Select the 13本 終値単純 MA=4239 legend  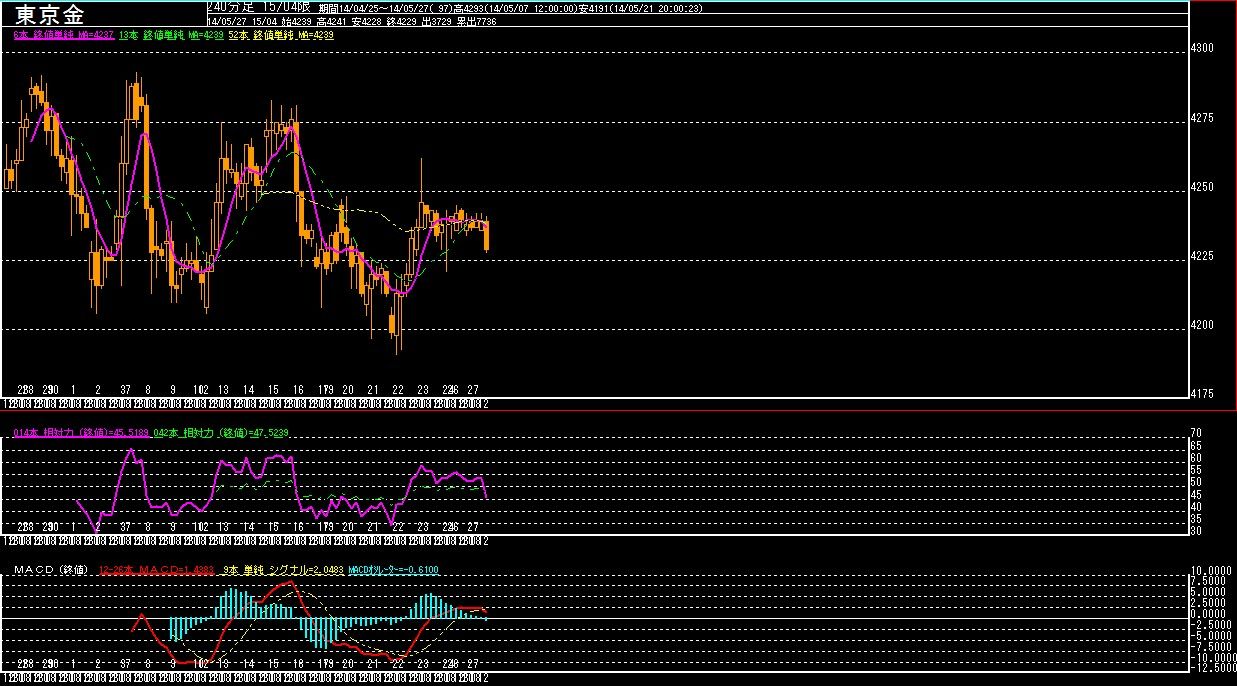[169, 35]
